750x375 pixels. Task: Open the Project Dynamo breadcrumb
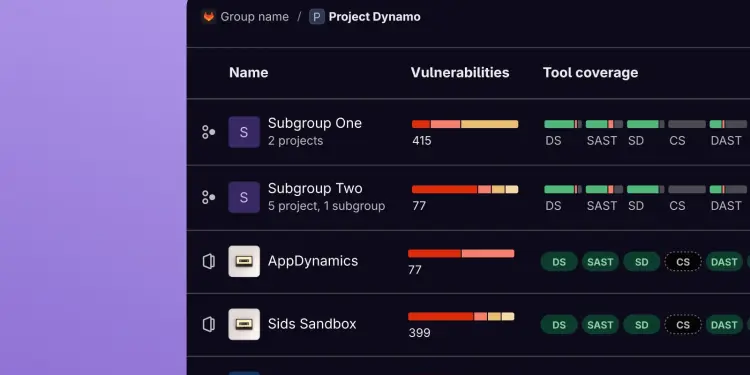click(x=375, y=17)
